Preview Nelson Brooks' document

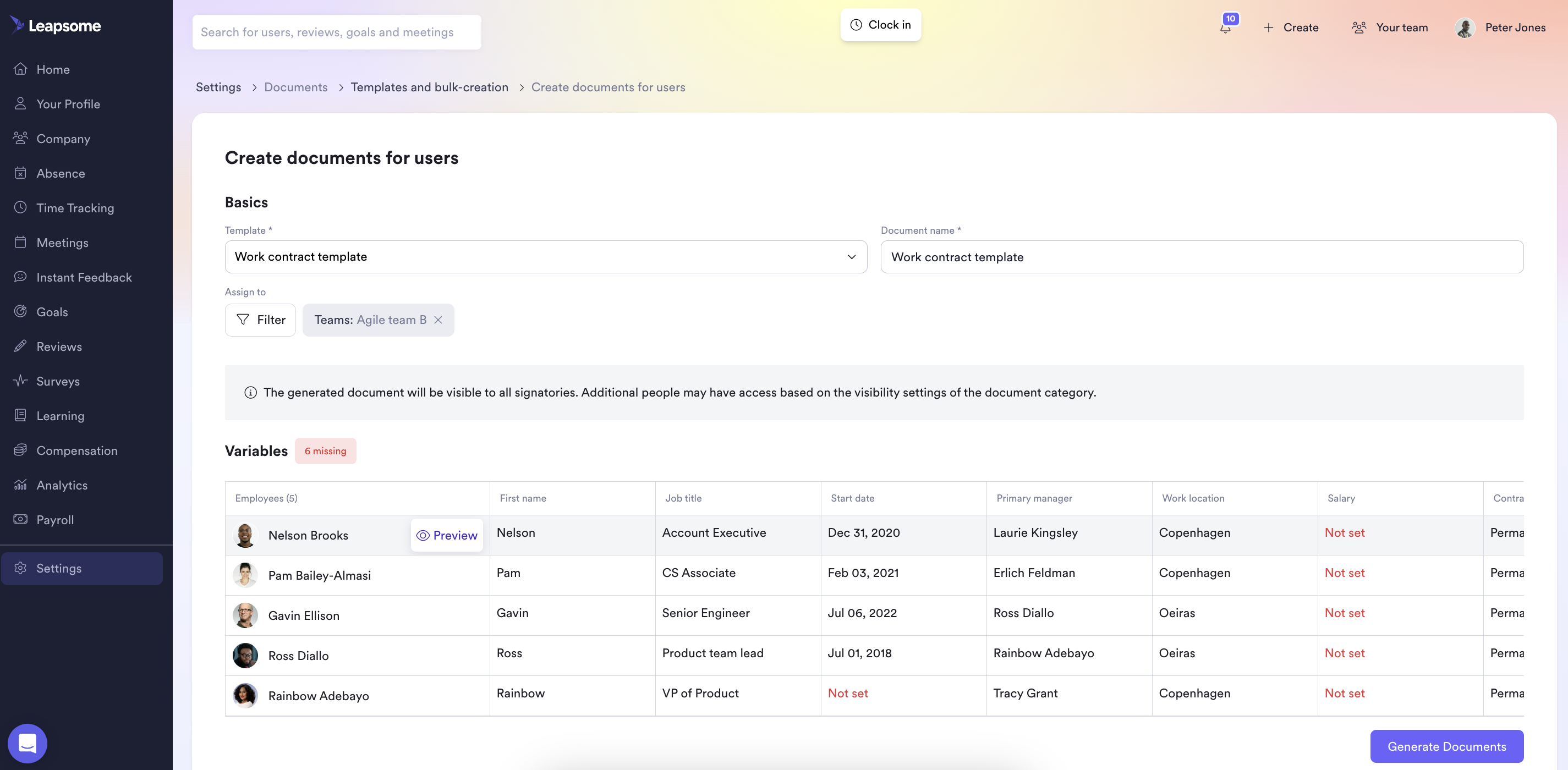point(447,535)
